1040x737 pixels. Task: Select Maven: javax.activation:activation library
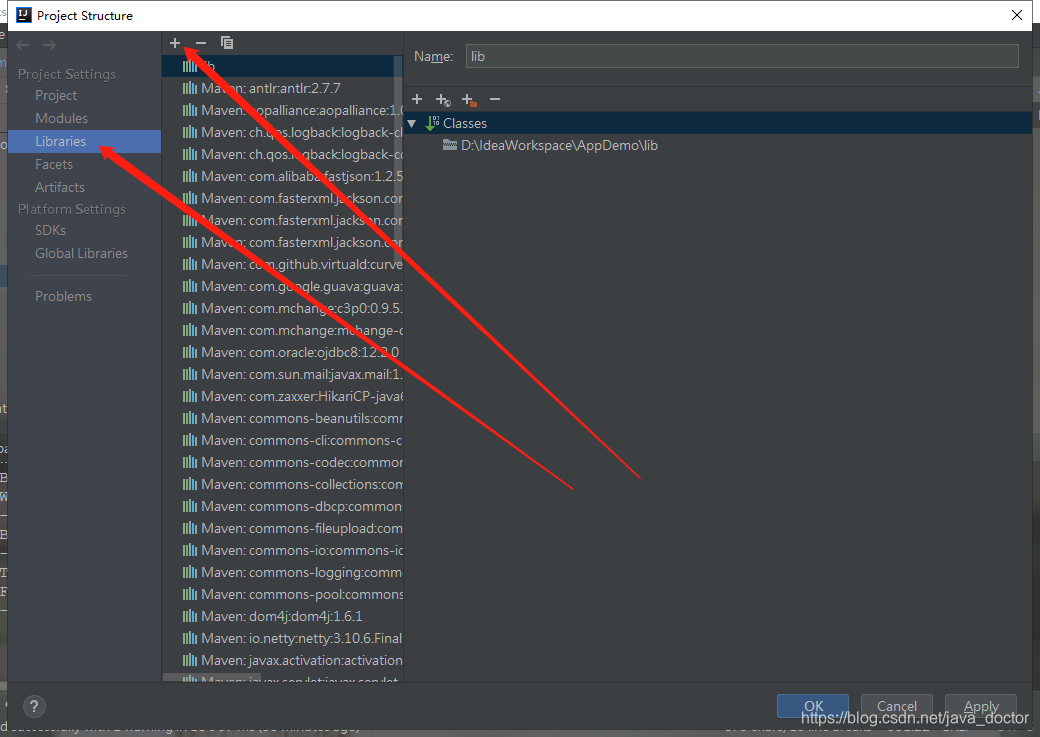(283, 660)
